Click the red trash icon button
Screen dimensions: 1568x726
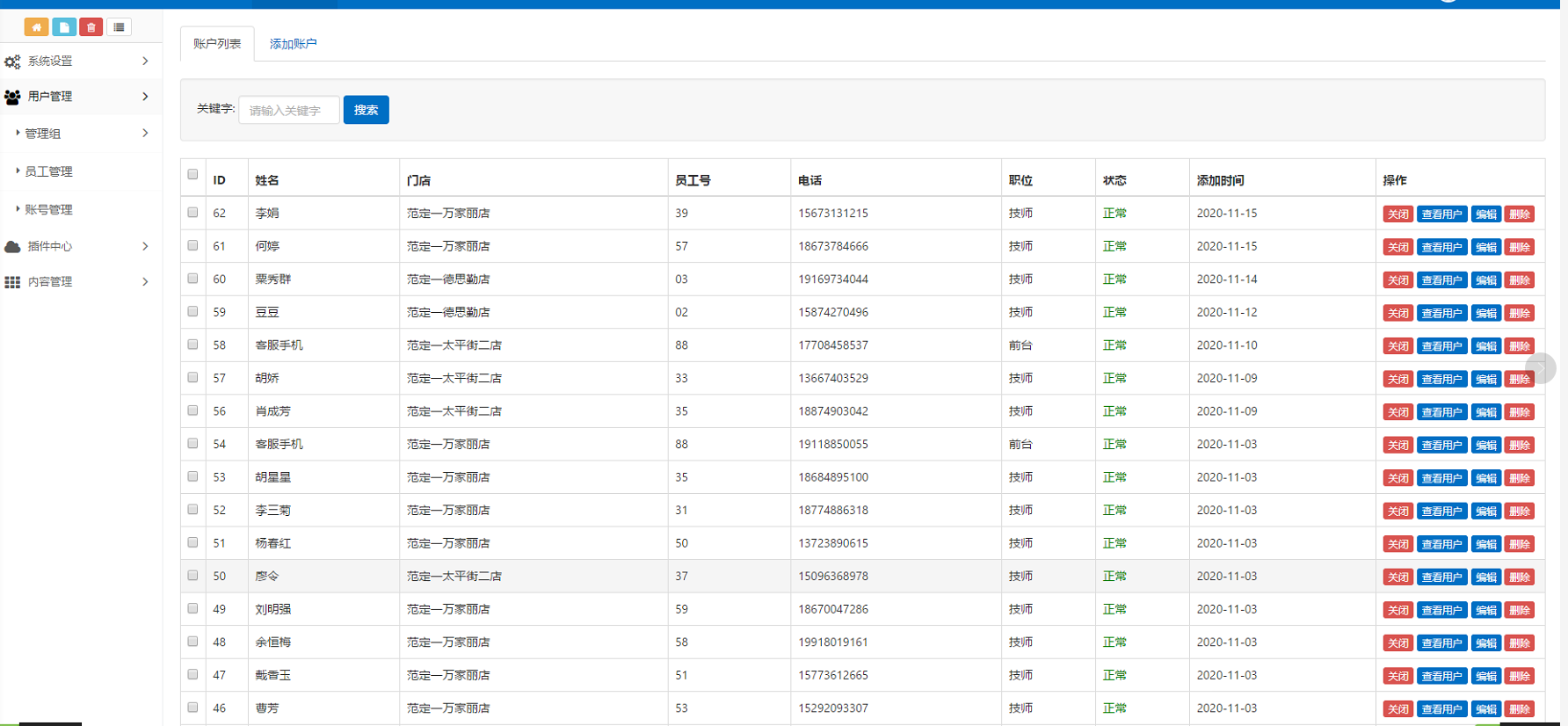tap(91, 27)
